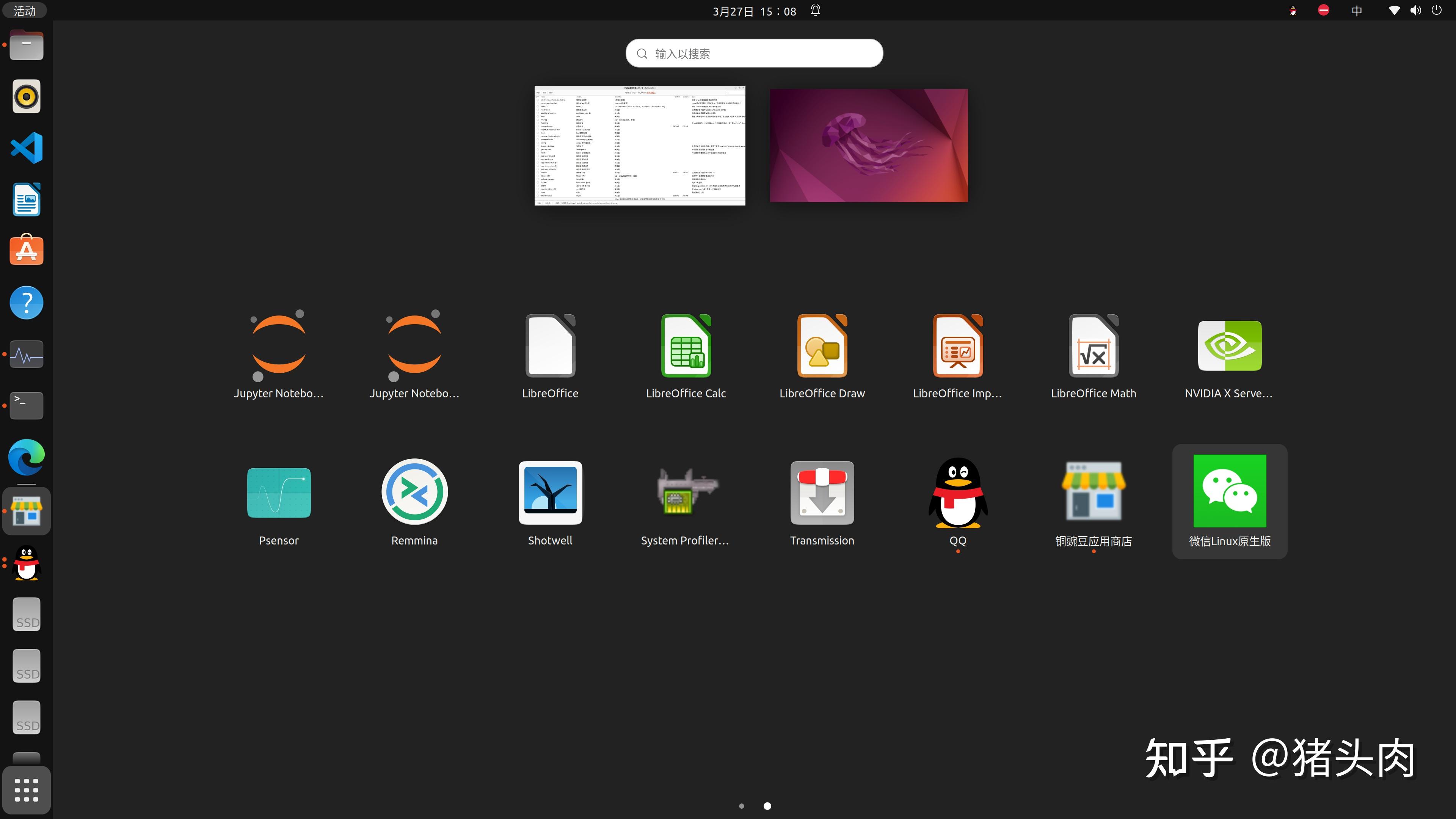Launch LibreOffice Impress

tap(957, 346)
